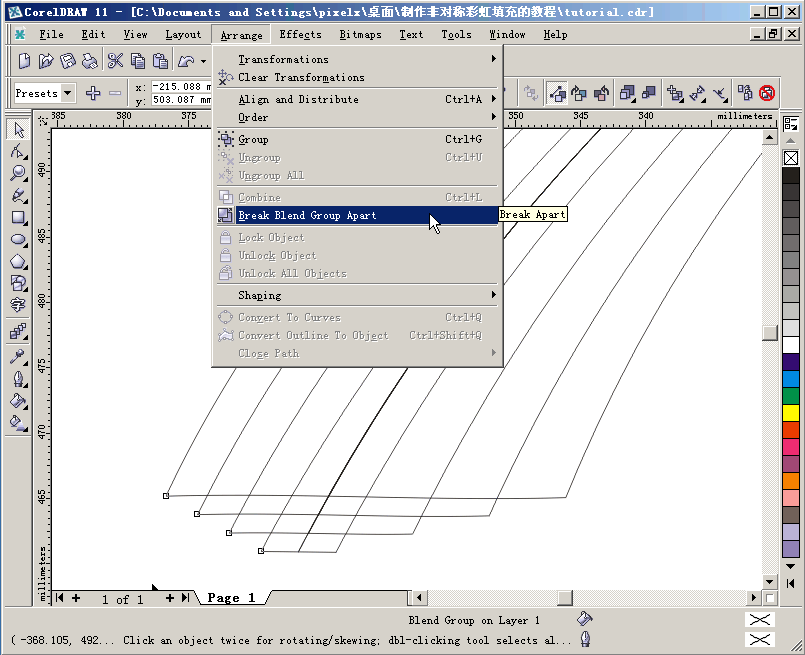This screenshot has width=805, height=655.
Task: Open the Fill bucket tool flyout
Action: pos(18,401)
